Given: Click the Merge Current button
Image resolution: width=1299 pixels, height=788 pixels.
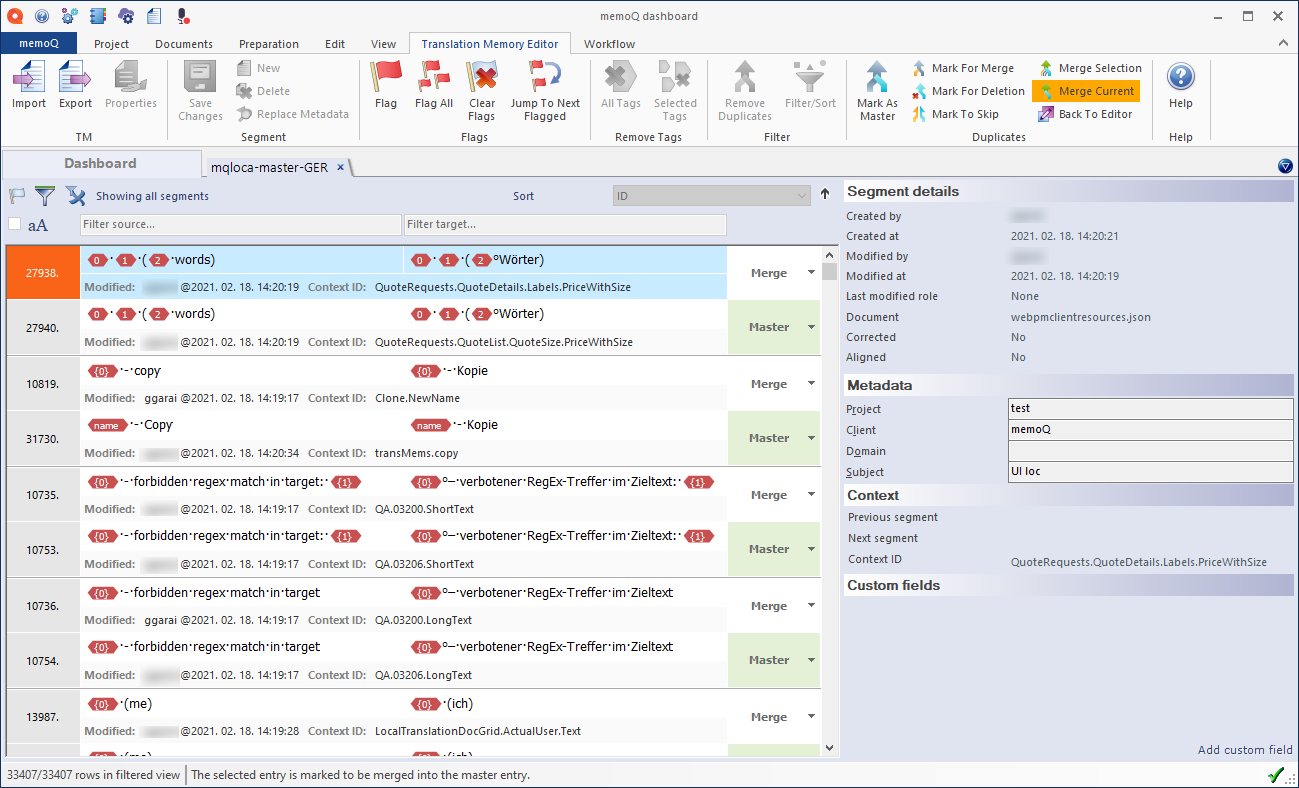Looking at the screenshot, I should pyautogui.click(x=1085, y=90).
